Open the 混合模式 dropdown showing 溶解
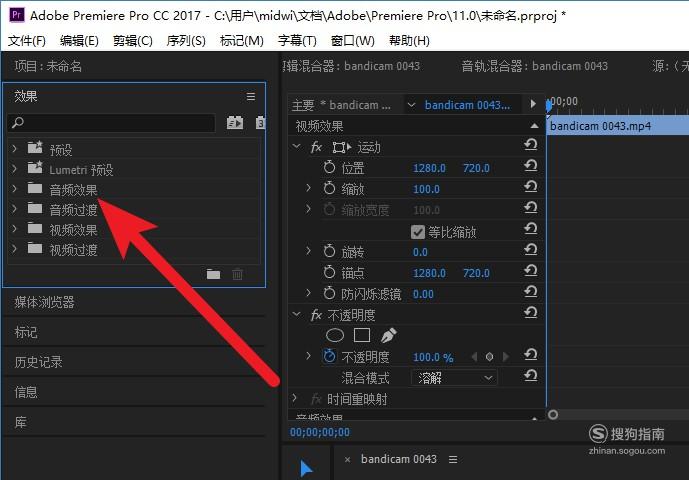689x480 pixels. [454, 378]
